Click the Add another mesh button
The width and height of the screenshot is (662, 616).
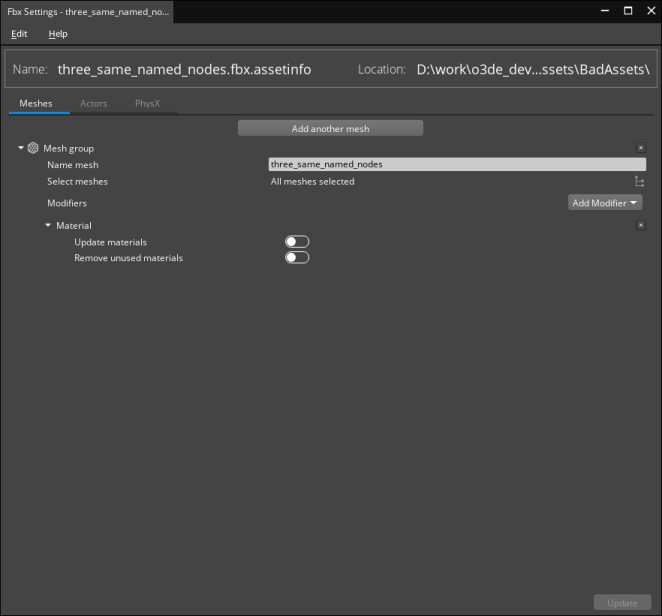330,128
